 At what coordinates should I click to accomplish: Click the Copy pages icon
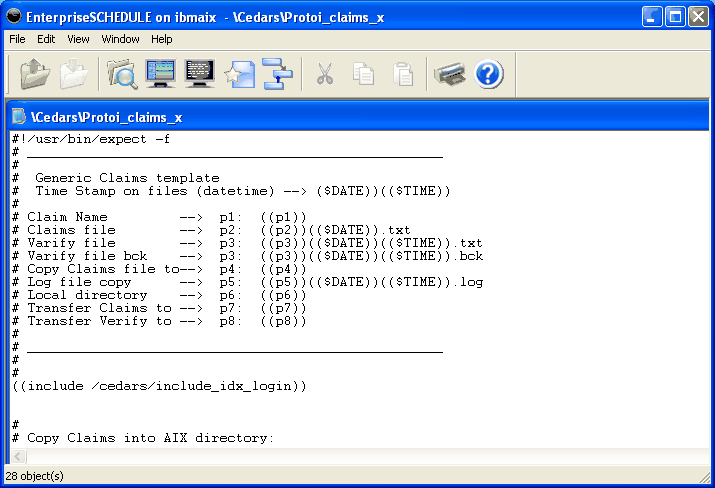pos(363,74)
